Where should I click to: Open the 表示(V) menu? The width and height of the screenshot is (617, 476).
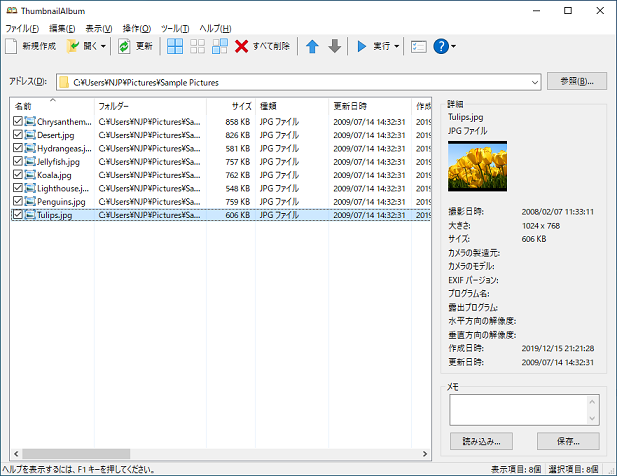pos(98,28)
